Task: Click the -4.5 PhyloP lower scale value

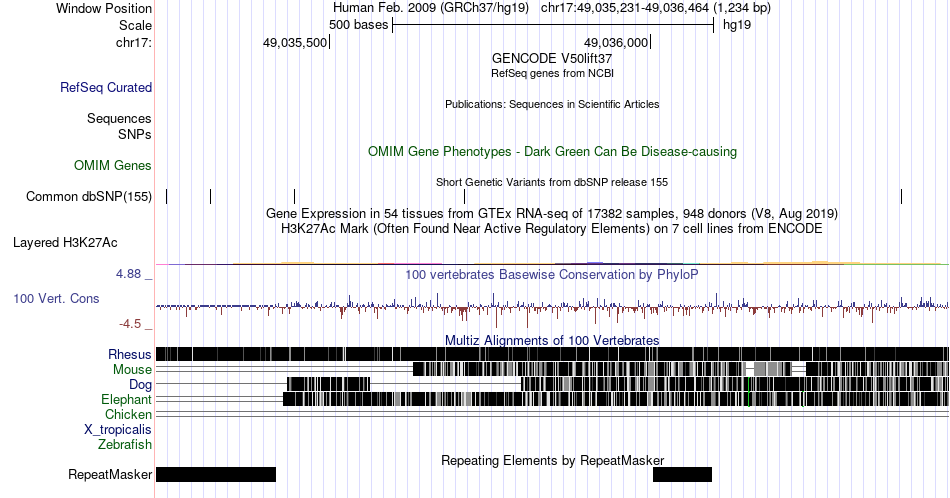Action: point(130,324)
